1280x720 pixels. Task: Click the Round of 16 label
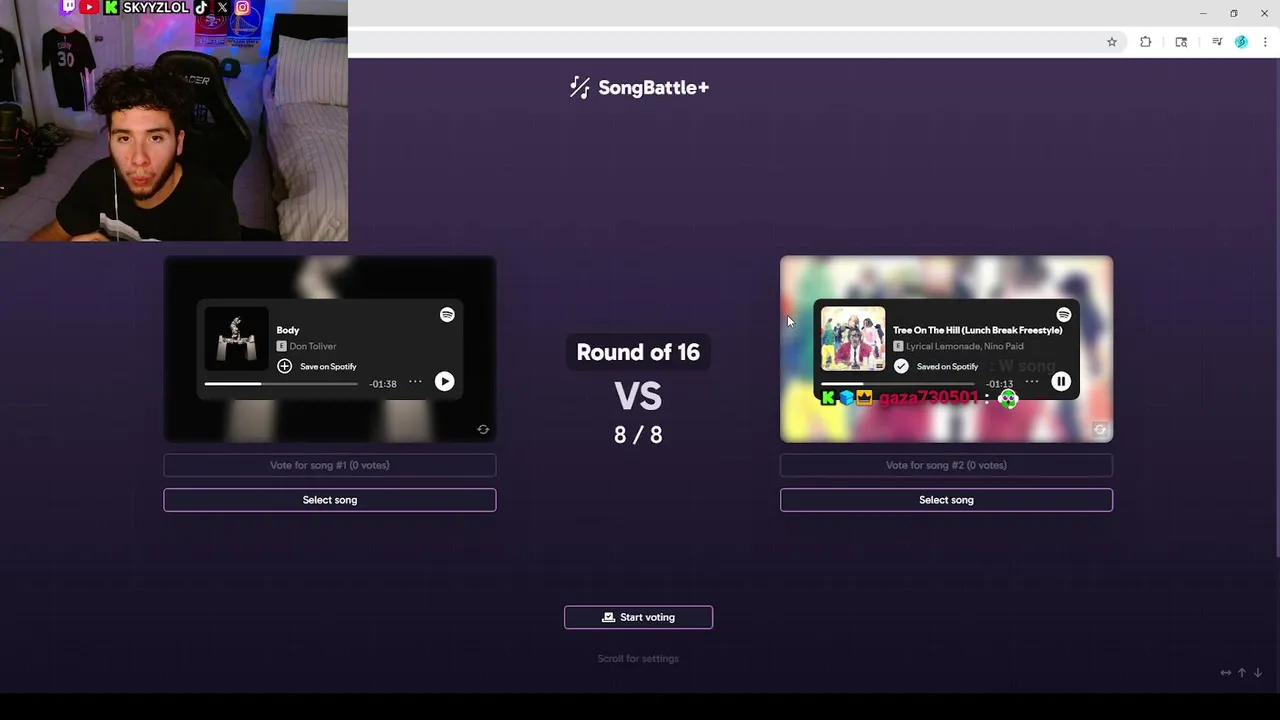(638, 352)
